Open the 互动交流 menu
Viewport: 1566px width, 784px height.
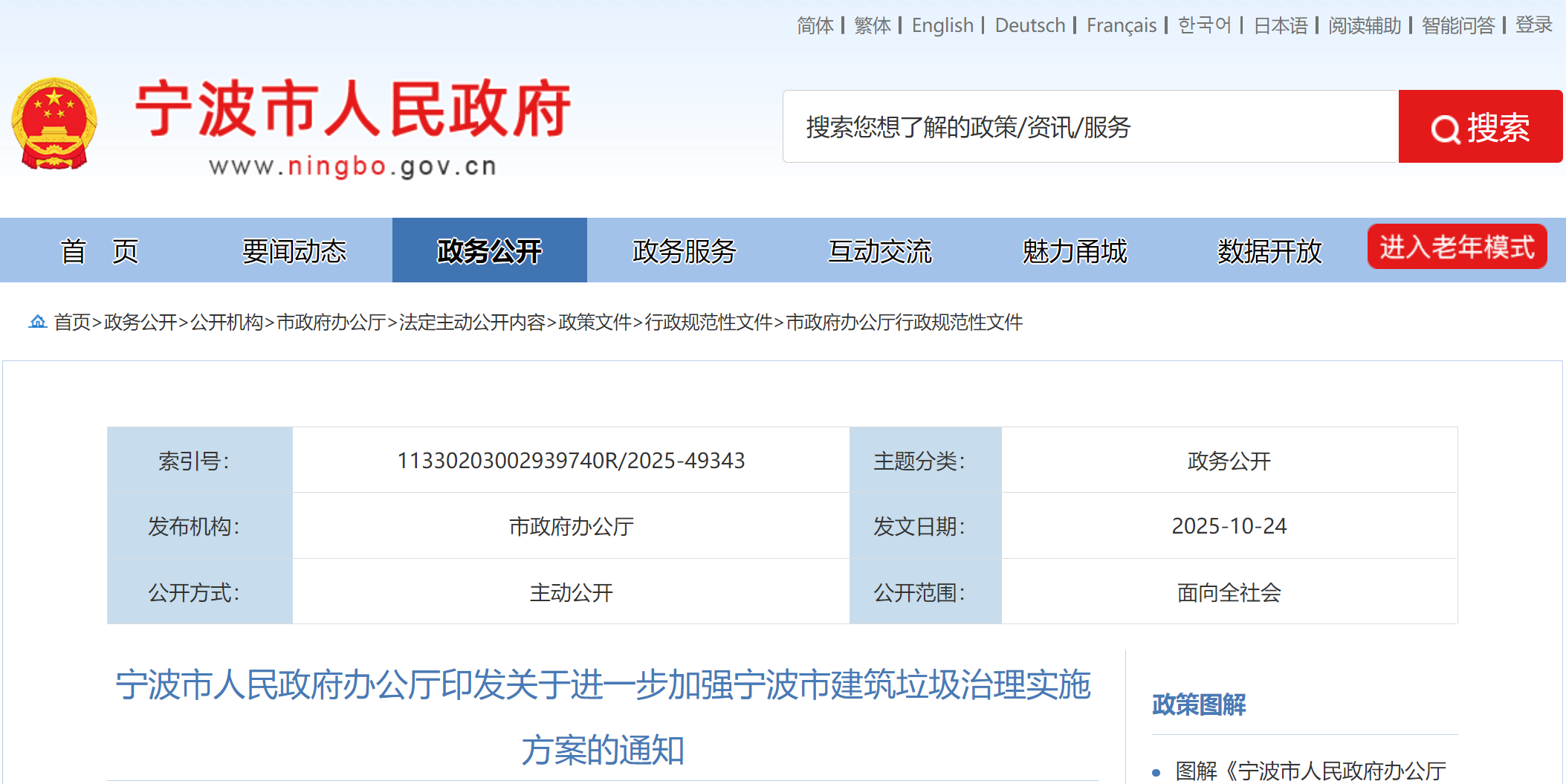(x=880, y=250)
